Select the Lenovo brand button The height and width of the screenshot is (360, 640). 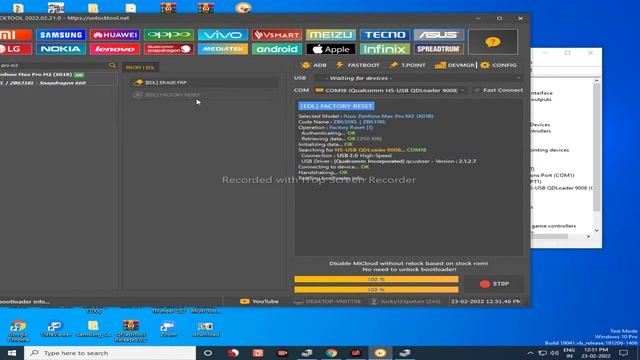(115, 49)
